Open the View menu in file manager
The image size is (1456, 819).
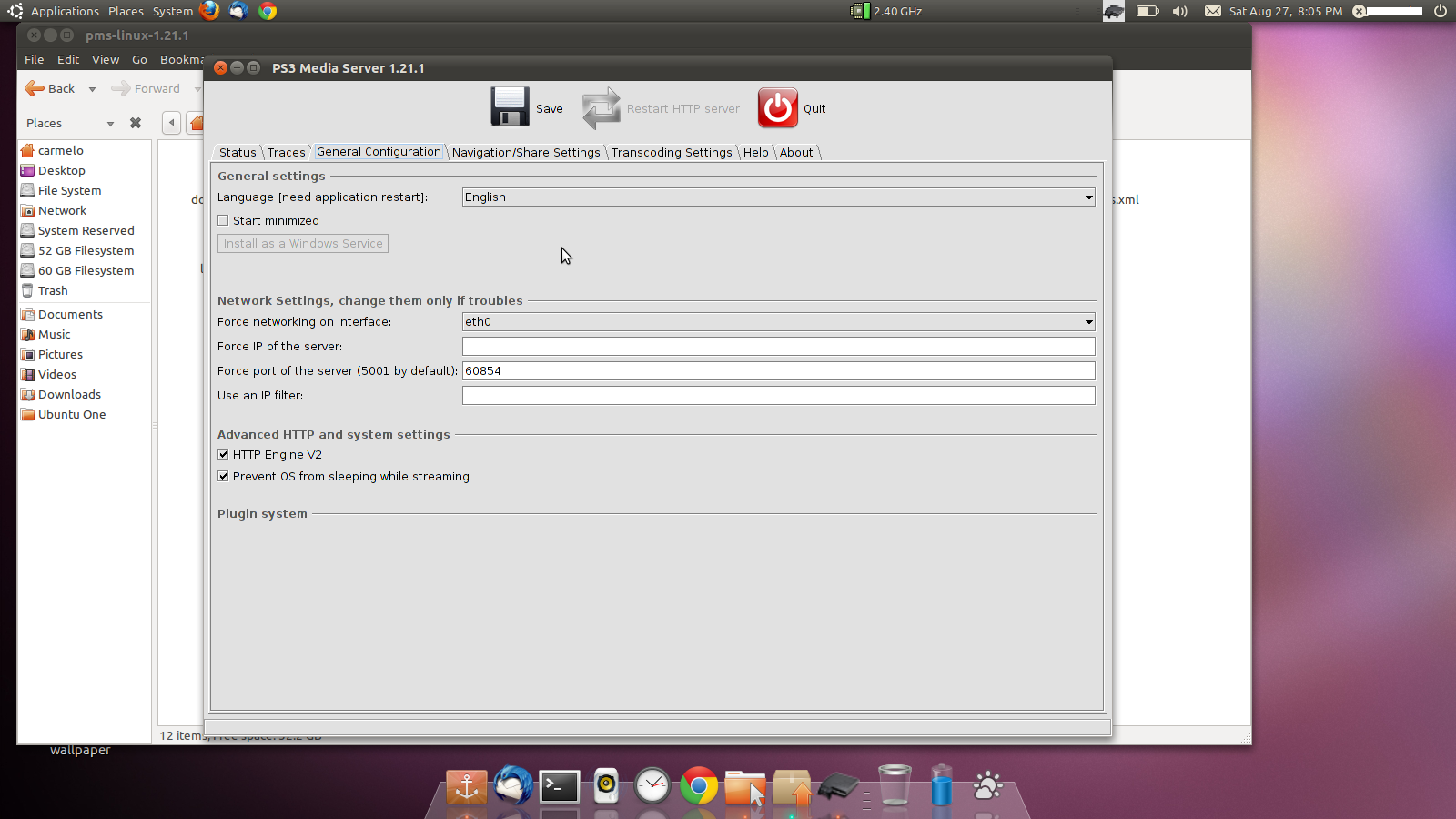[106, 59]
